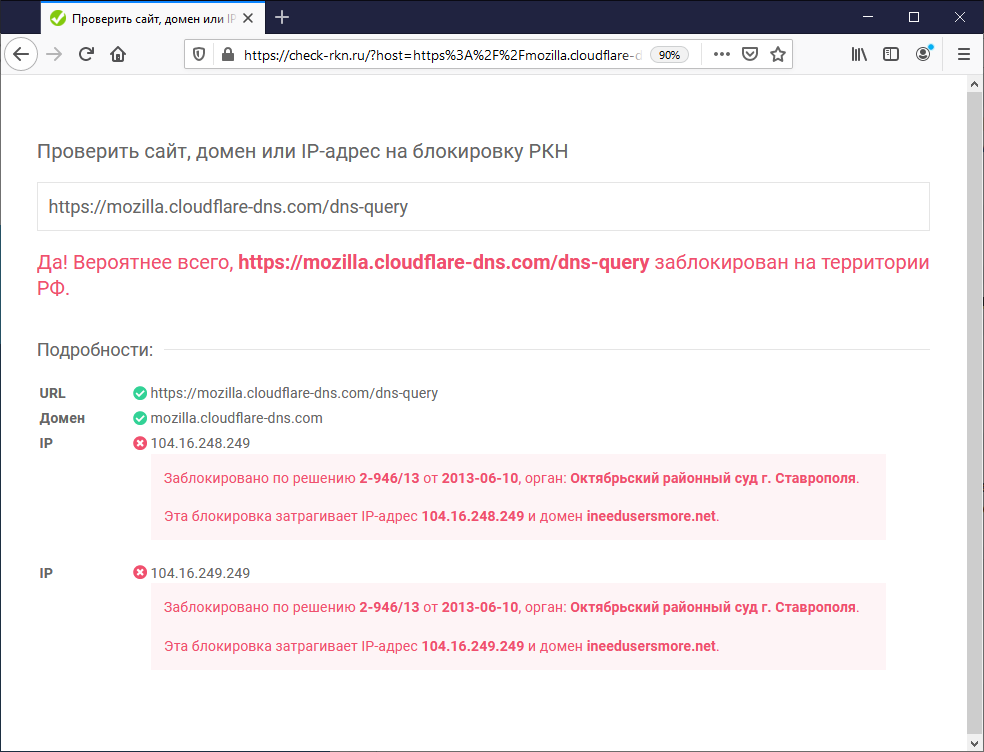This screenshot has height=752, width=984.
Task: Expand page actions three-dots menu
Action: pyautogui.click(x=721, y=55)
